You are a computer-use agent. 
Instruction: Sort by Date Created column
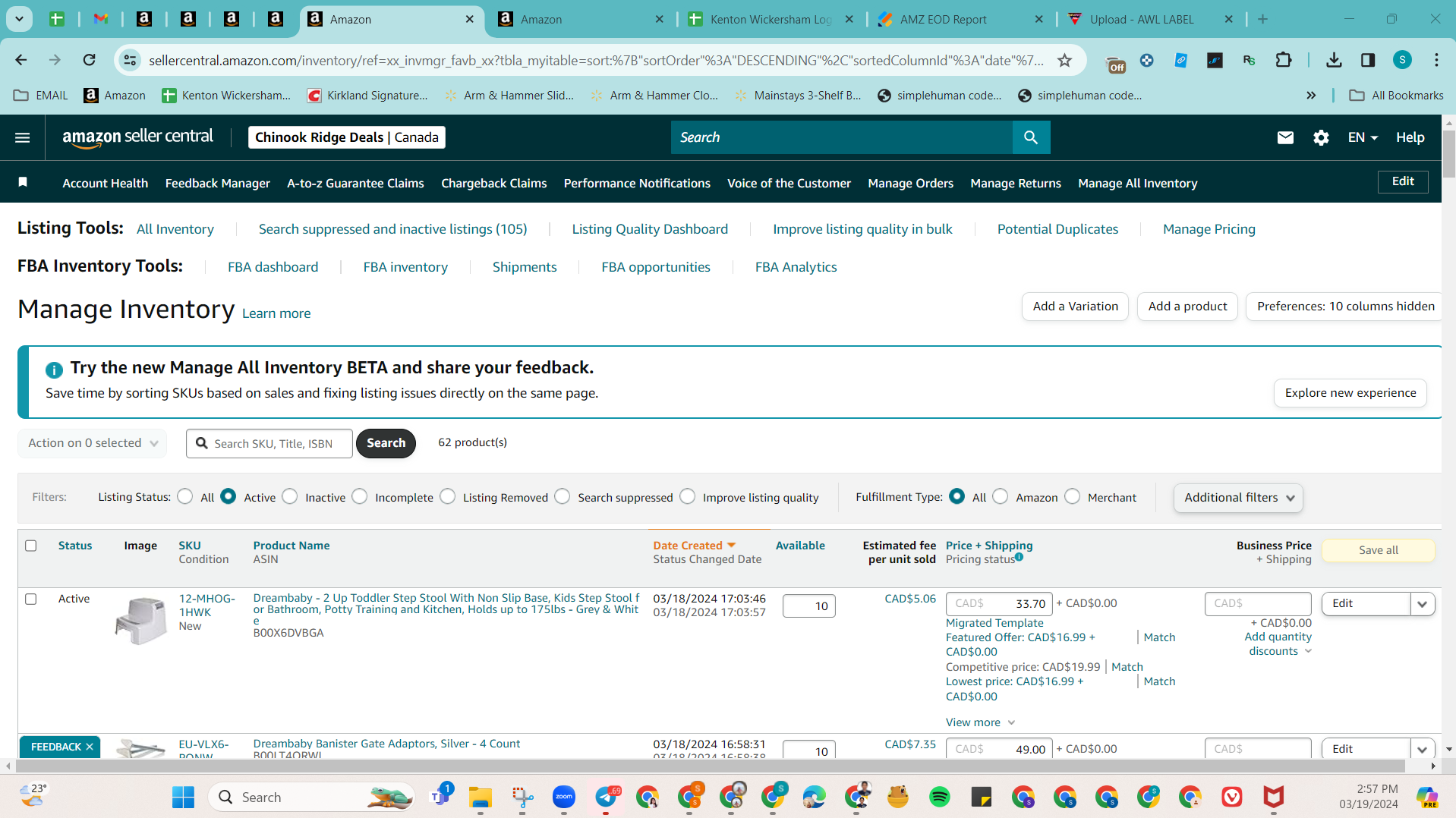pyautogui.click(x=694, y=546)
